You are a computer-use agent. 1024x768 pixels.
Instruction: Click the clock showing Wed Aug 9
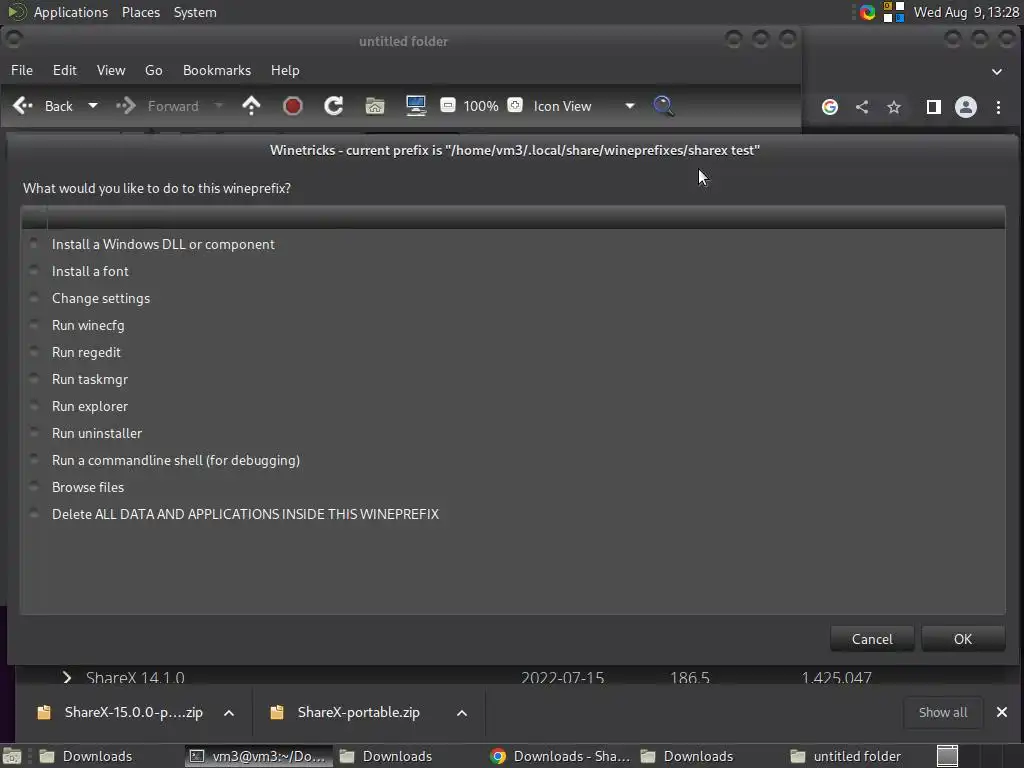coord(967,12)
